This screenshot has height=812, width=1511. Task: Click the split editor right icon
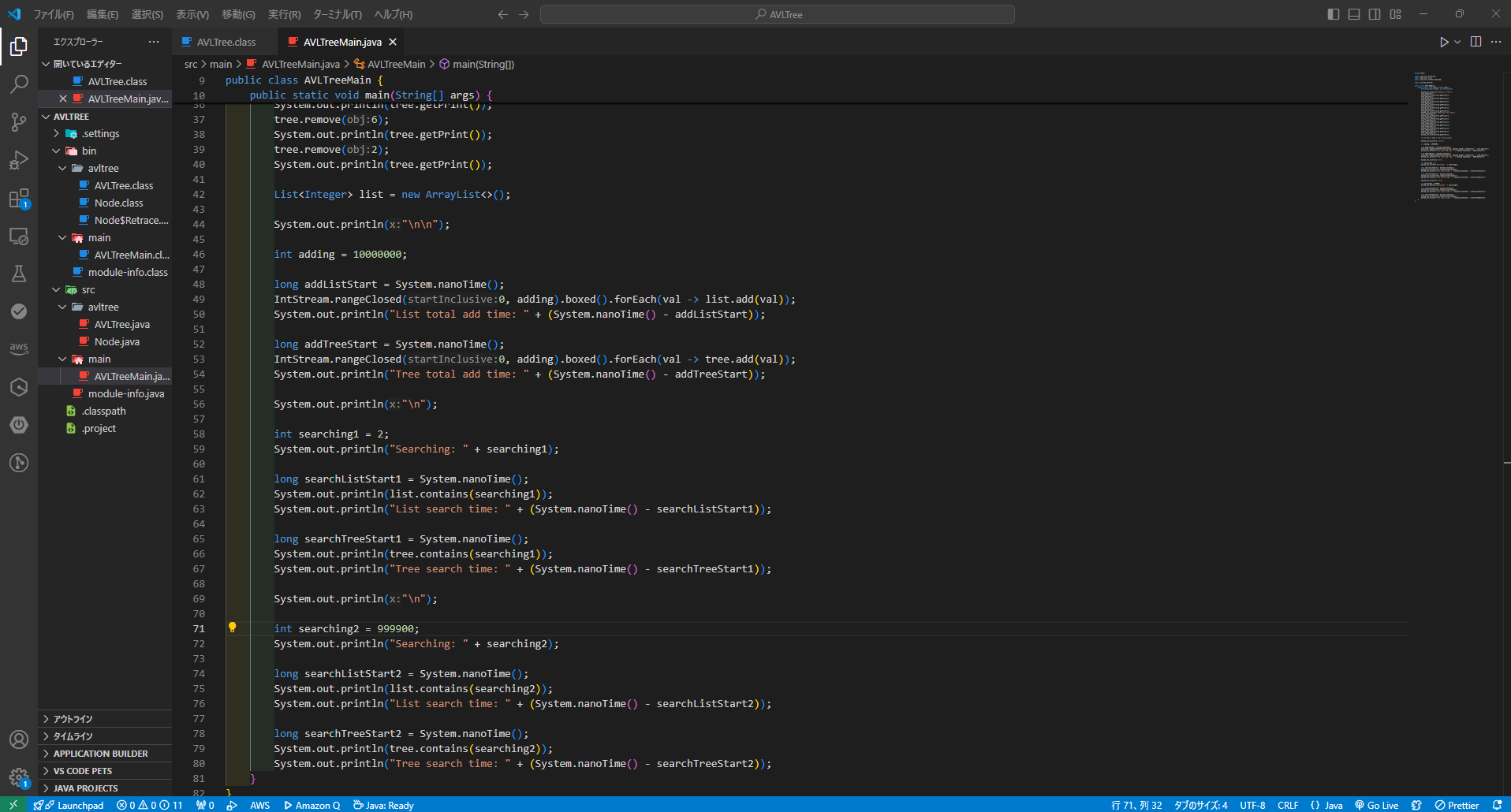(x=1476, y=42)
